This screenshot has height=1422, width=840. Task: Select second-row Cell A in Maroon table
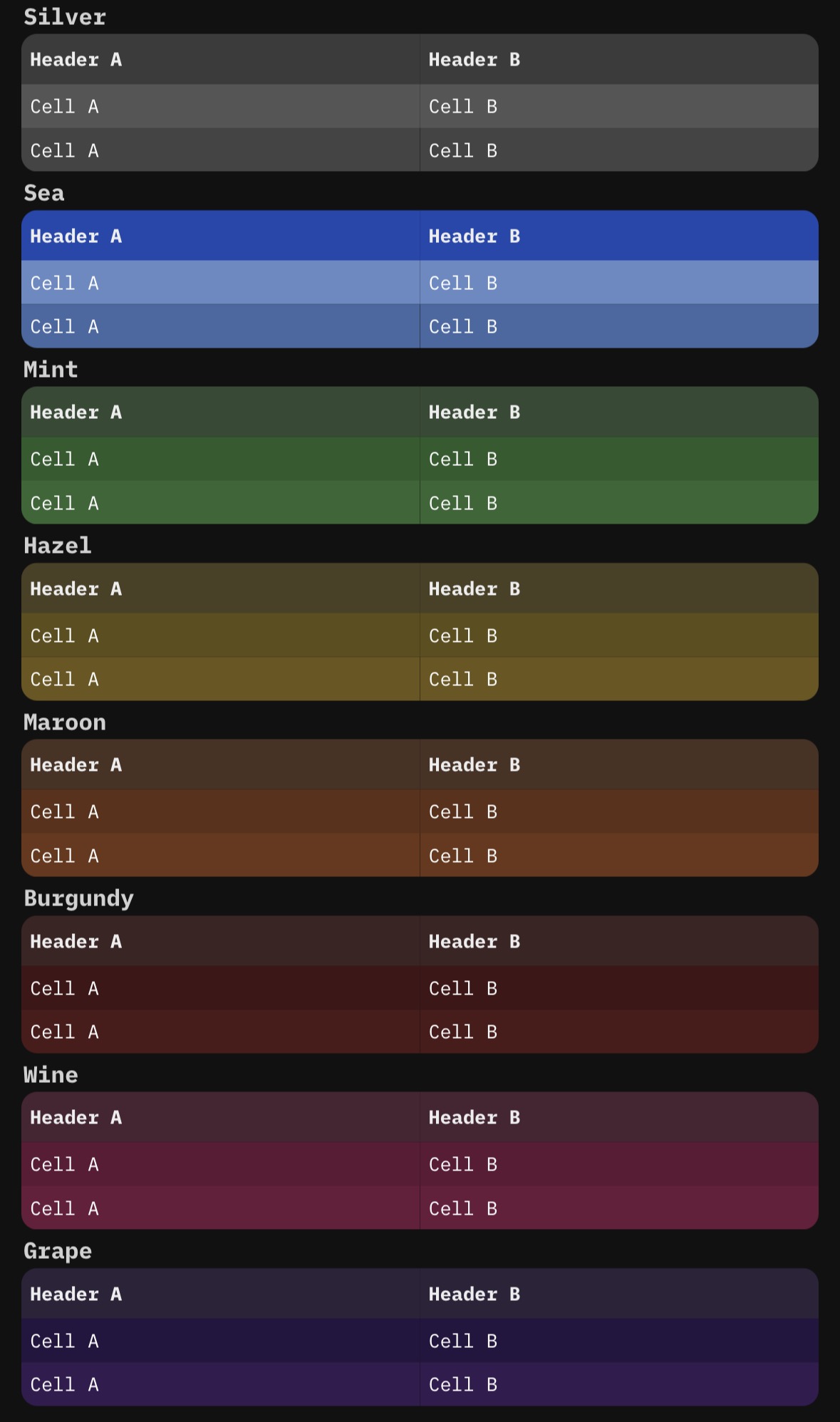(64, 856)
